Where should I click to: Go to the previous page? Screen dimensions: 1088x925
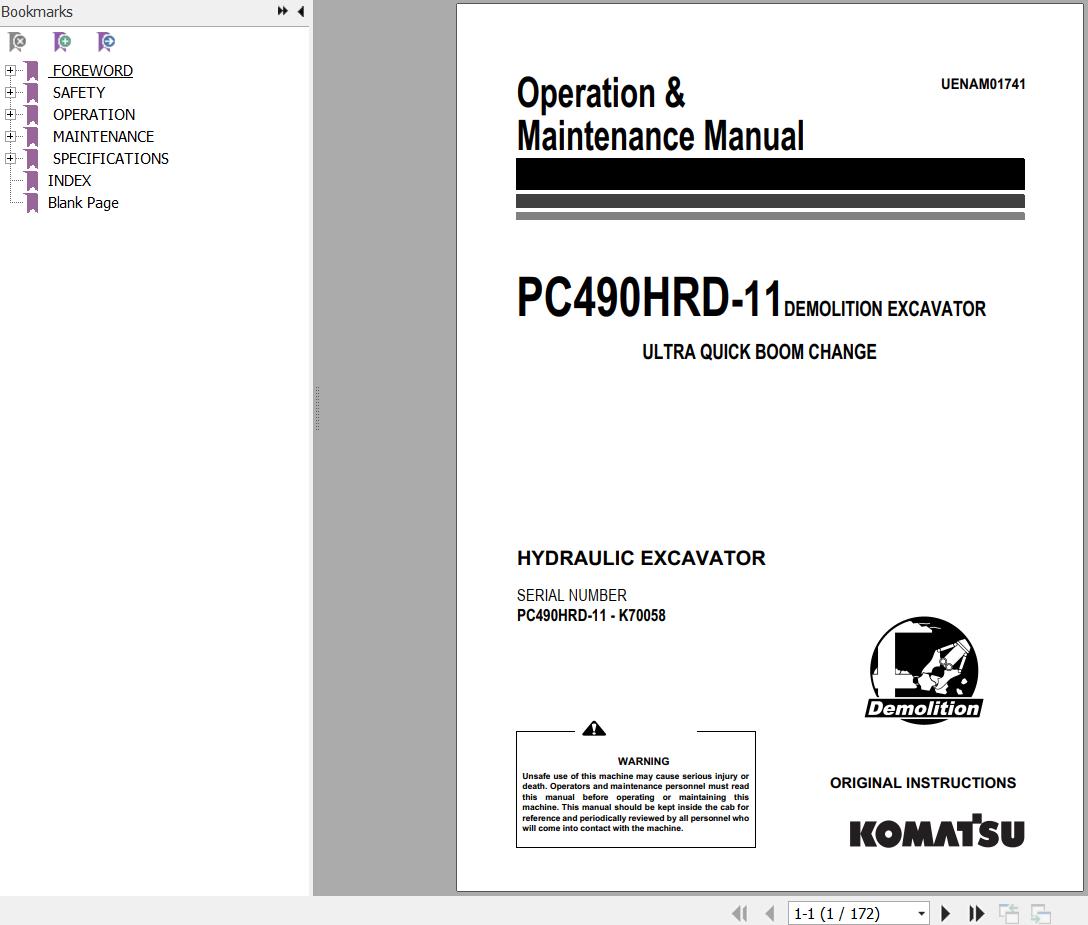pos(770,913)
